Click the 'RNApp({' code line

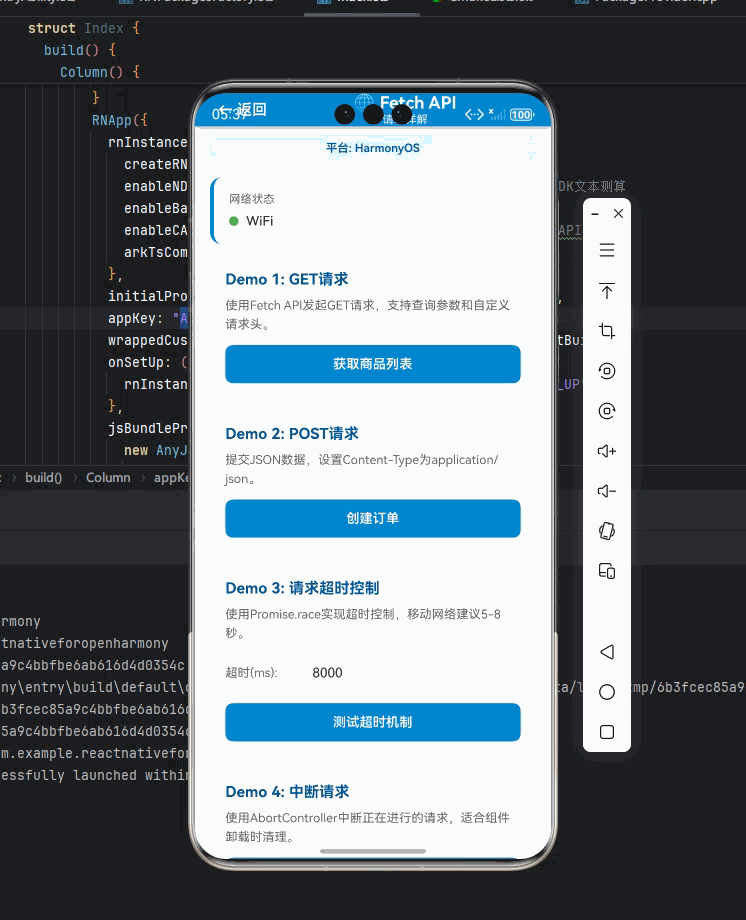coord(120,120)
